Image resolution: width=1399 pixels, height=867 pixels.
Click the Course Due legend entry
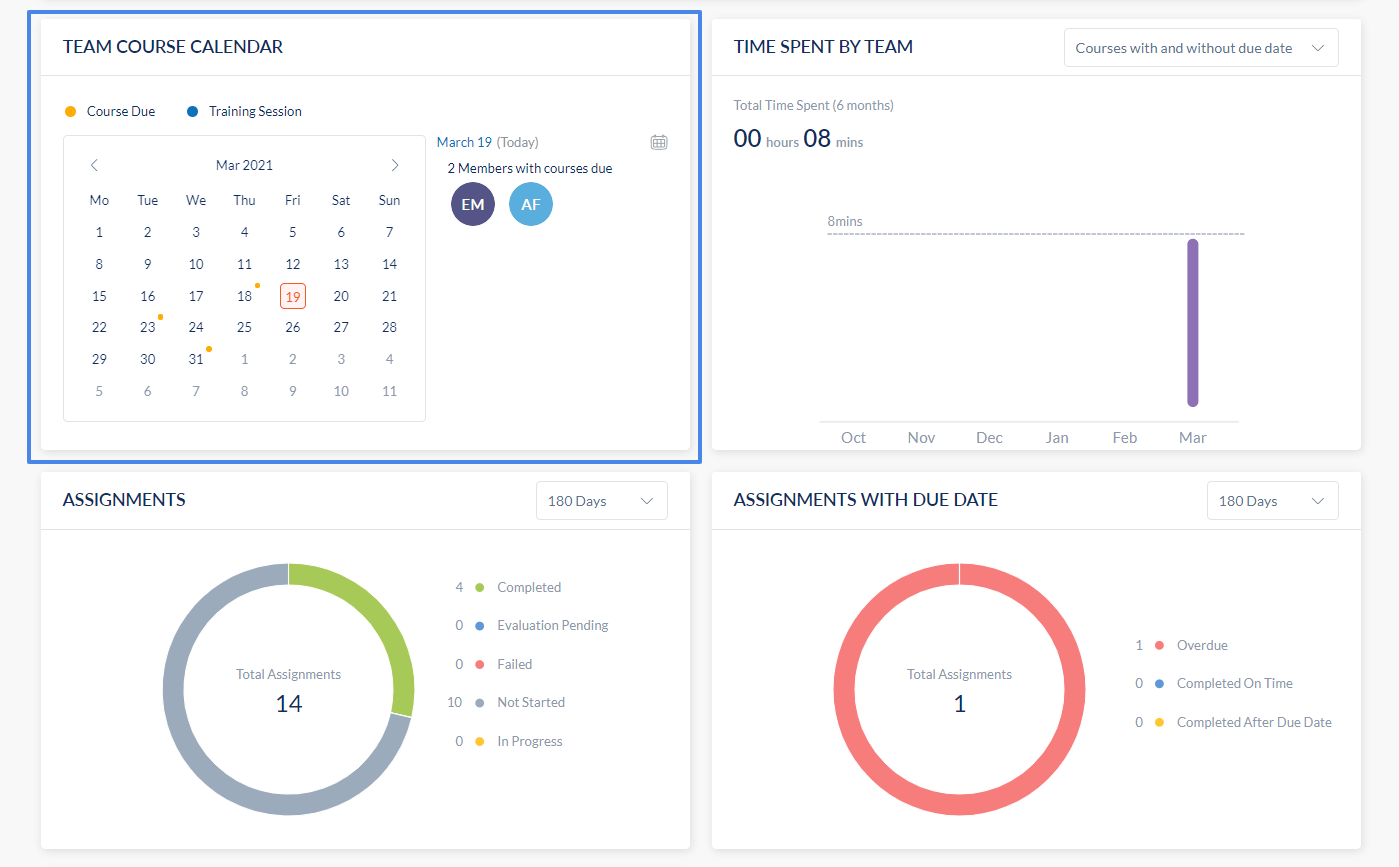[110, 111]
